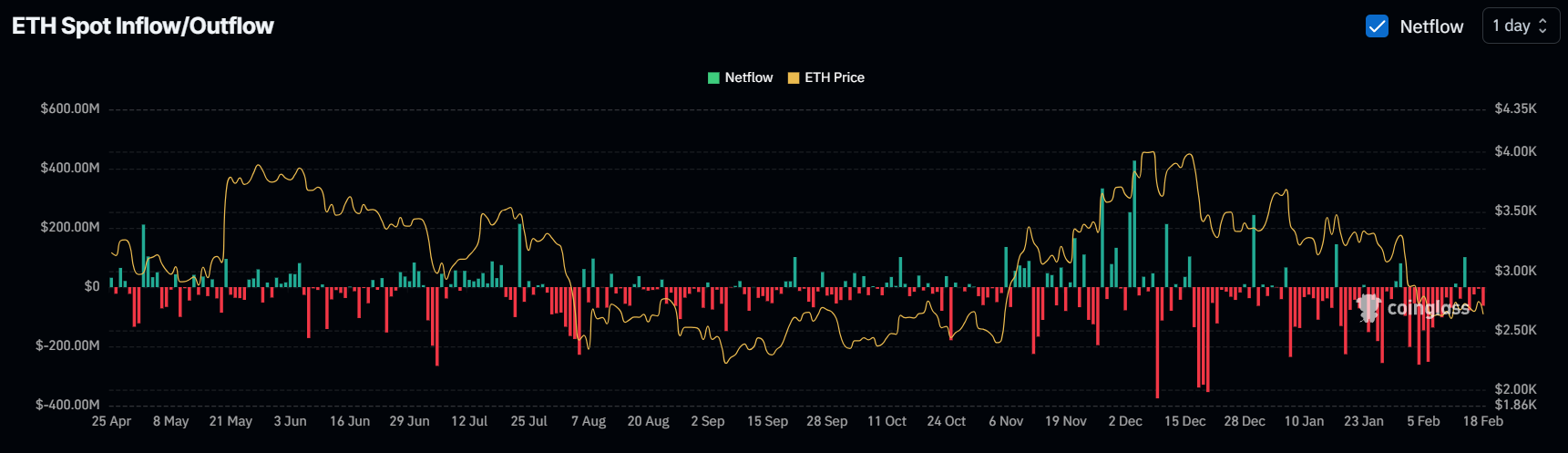Click the 2 Sep date label
The width and height of the screenshot is (1568, 453).
(x=708, y=421)
